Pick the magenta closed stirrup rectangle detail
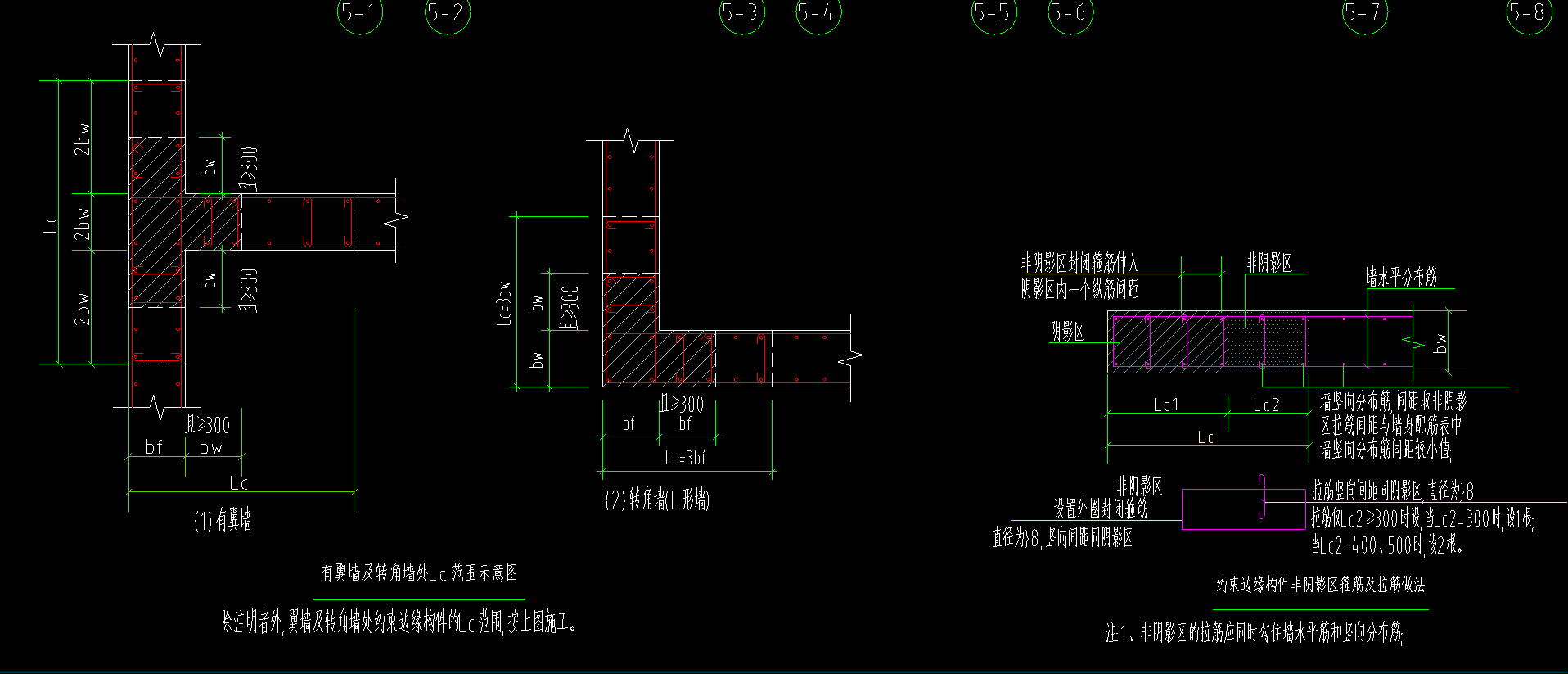 (x=1243, y=509)
